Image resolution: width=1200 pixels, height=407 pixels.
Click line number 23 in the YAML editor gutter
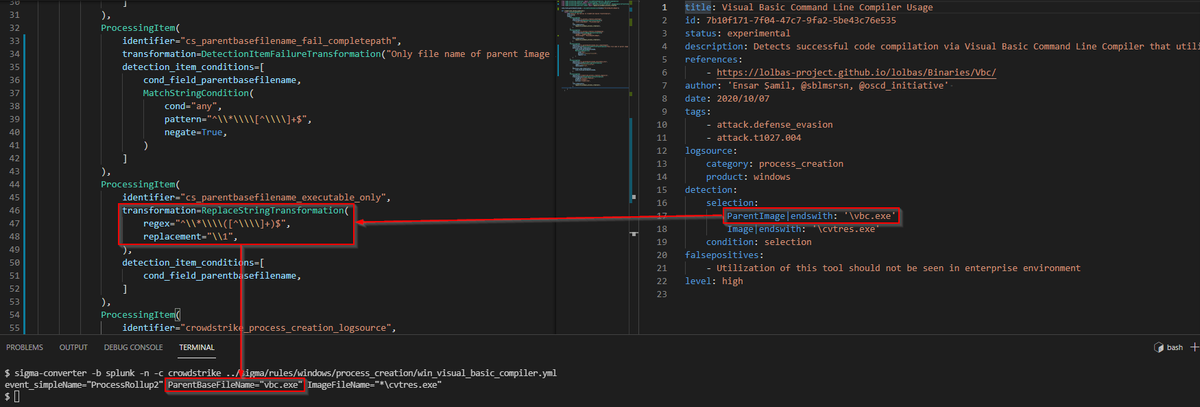tap(662, 294)
